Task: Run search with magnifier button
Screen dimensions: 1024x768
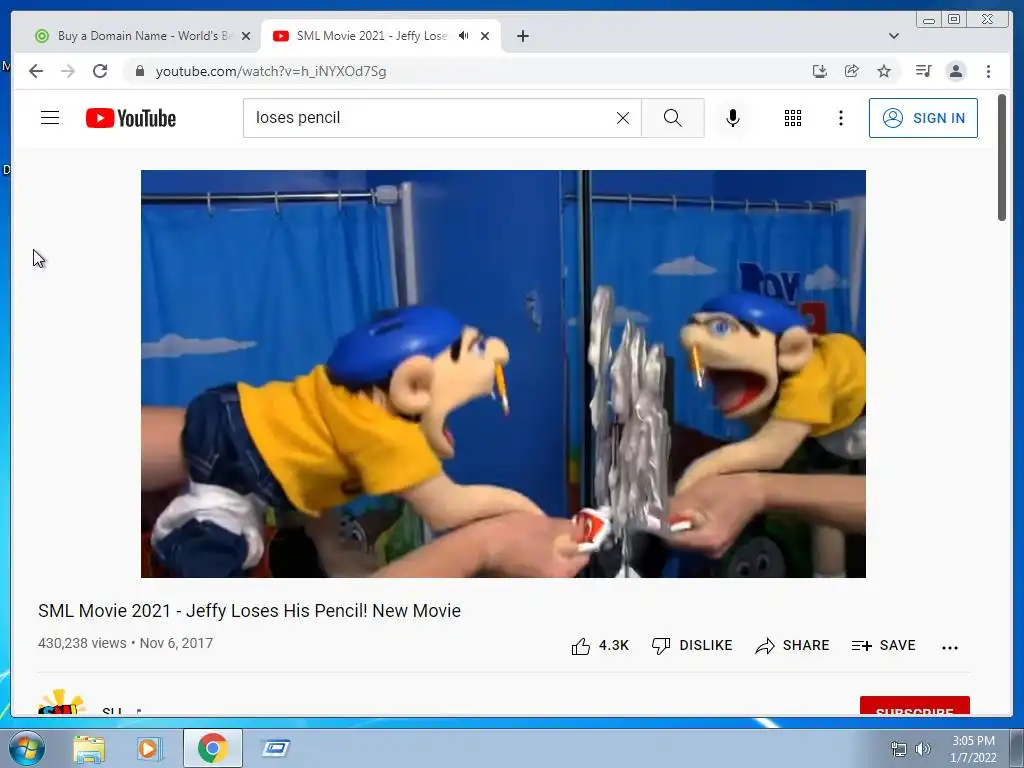Action: point(673,118)
